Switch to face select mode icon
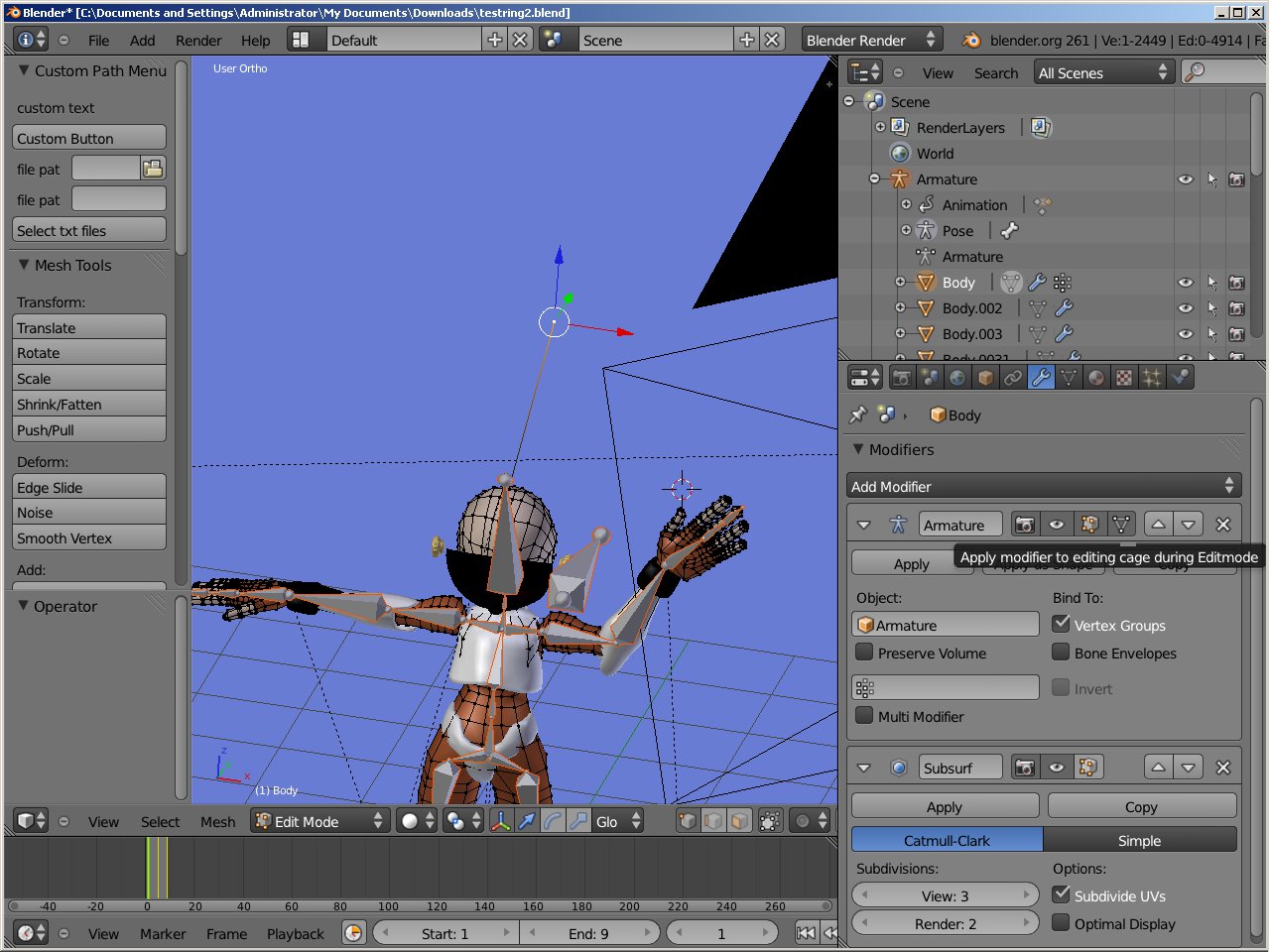The width and height of the screenshot is (1270, 952). 739,821
